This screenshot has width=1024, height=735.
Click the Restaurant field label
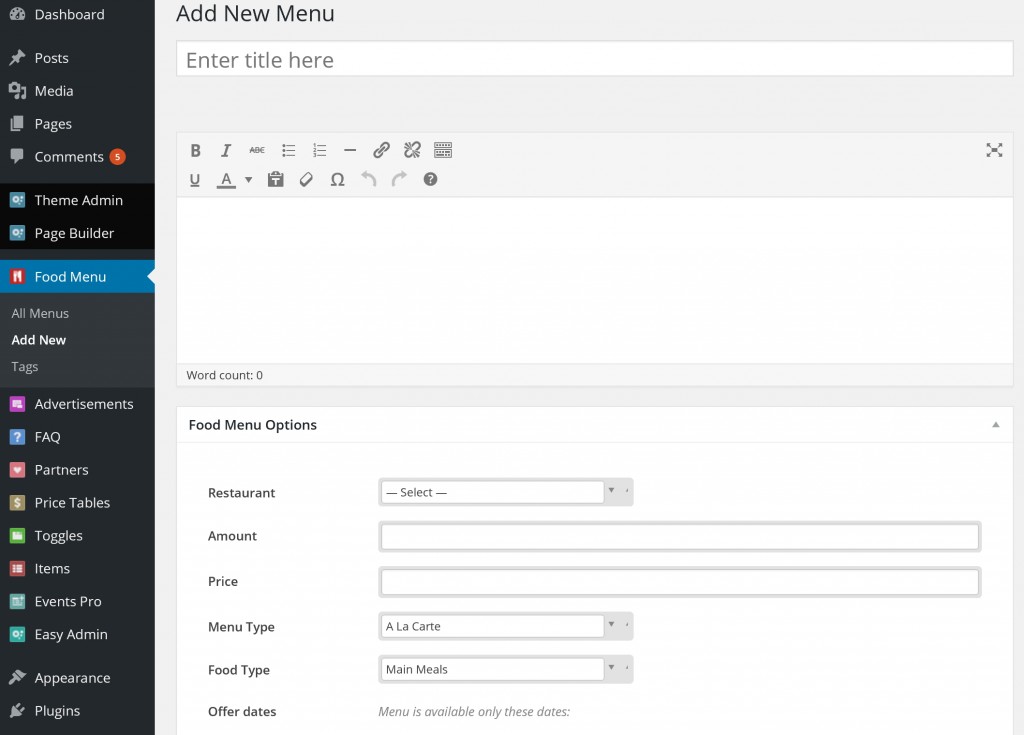click(x=242, y=493)
